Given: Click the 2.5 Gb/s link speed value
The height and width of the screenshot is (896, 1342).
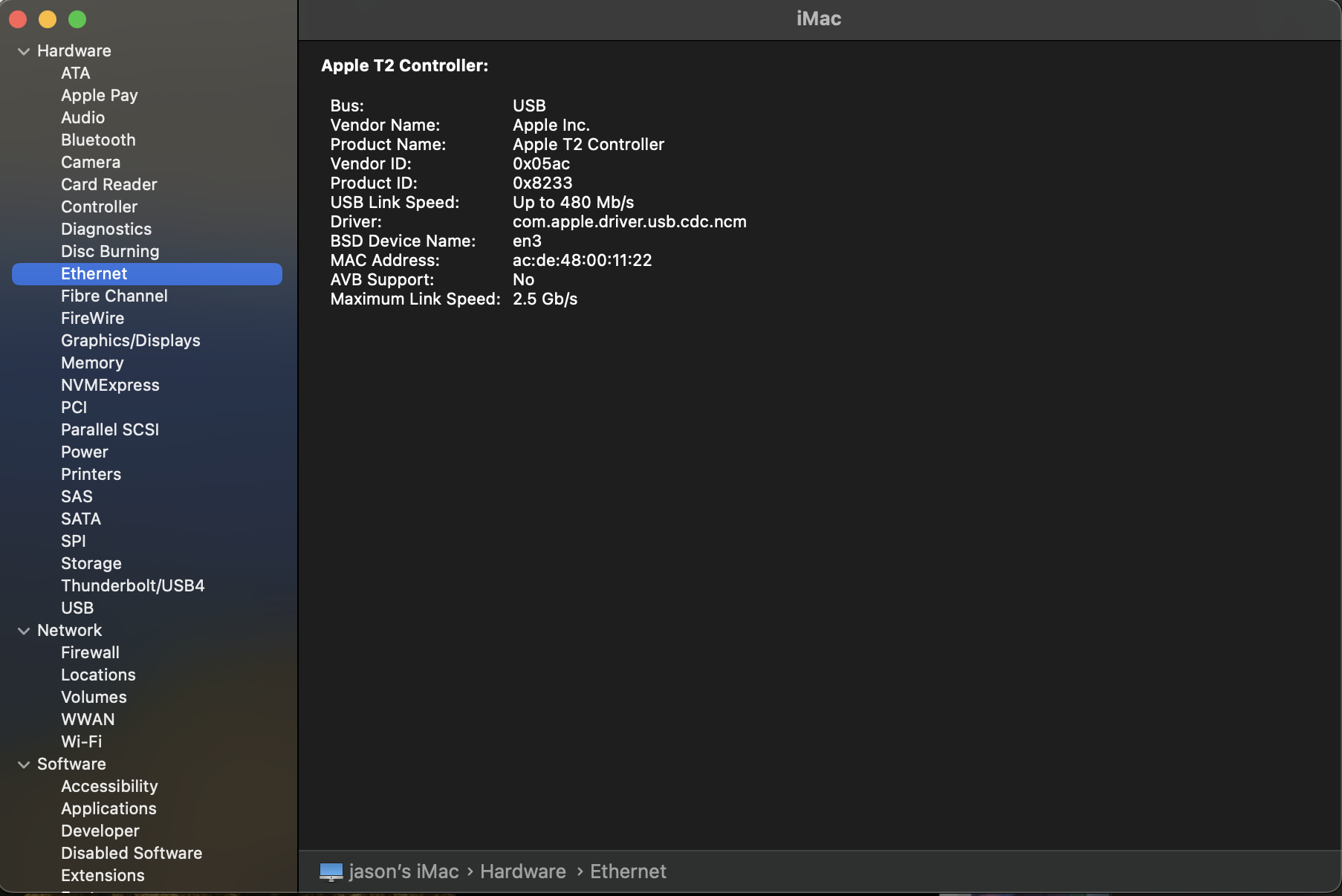Looking at the screenshot, I should coord(545,299).
